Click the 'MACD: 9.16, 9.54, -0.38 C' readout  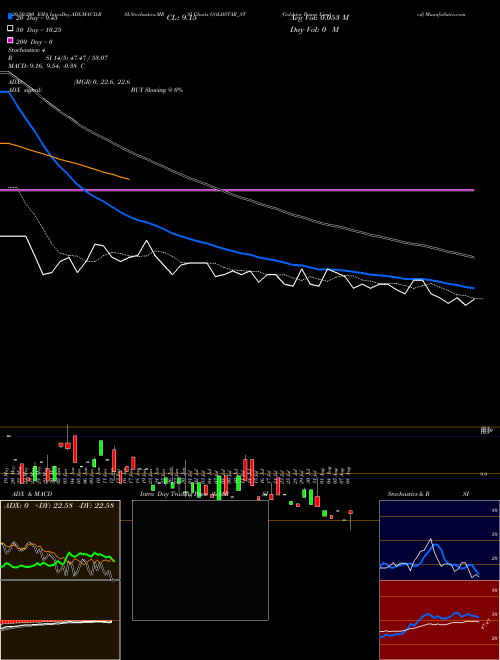click(x=46, y=66)
